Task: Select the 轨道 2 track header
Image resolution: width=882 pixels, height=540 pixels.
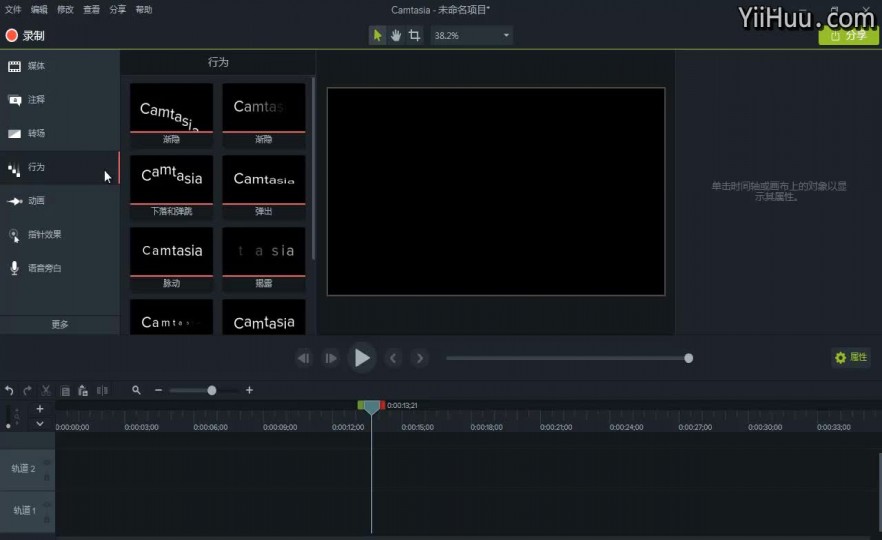Action: [x=27, y=469]
